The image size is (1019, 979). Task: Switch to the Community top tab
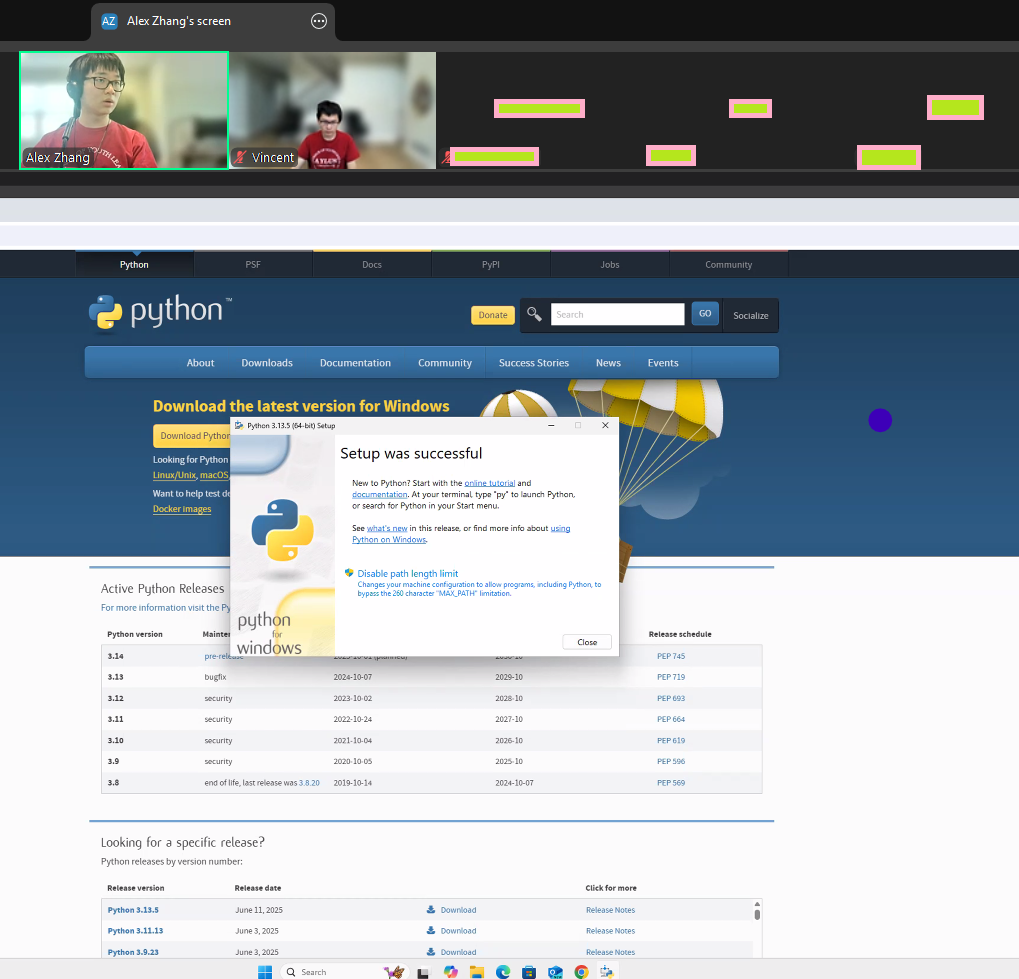tap(729, 265)
